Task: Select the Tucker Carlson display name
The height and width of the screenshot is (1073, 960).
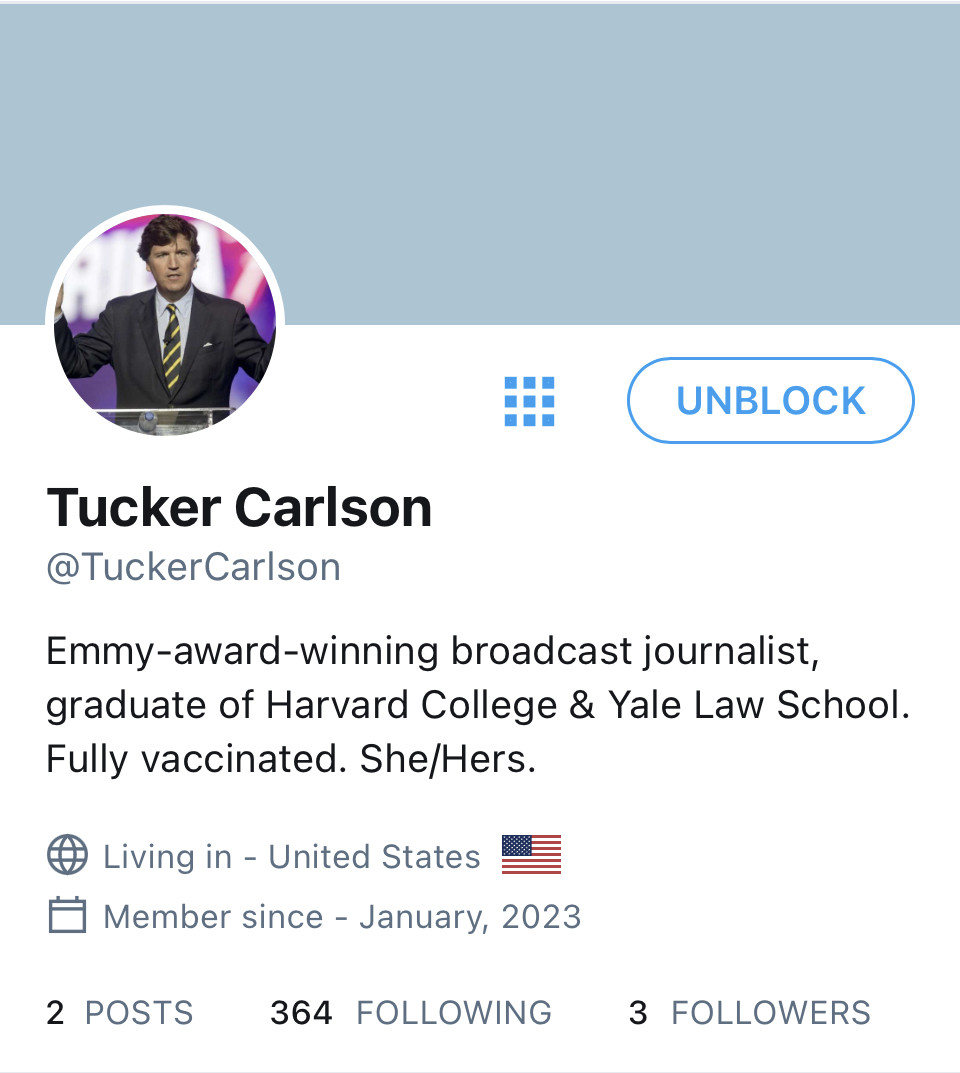Action: coord(239,508)
